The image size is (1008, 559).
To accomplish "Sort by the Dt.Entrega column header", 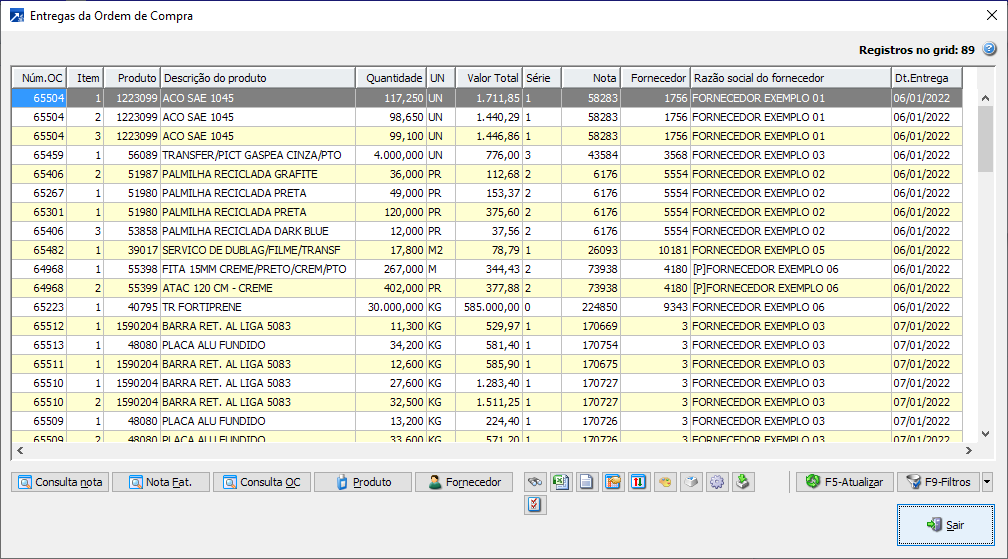I will click(926, 78).
